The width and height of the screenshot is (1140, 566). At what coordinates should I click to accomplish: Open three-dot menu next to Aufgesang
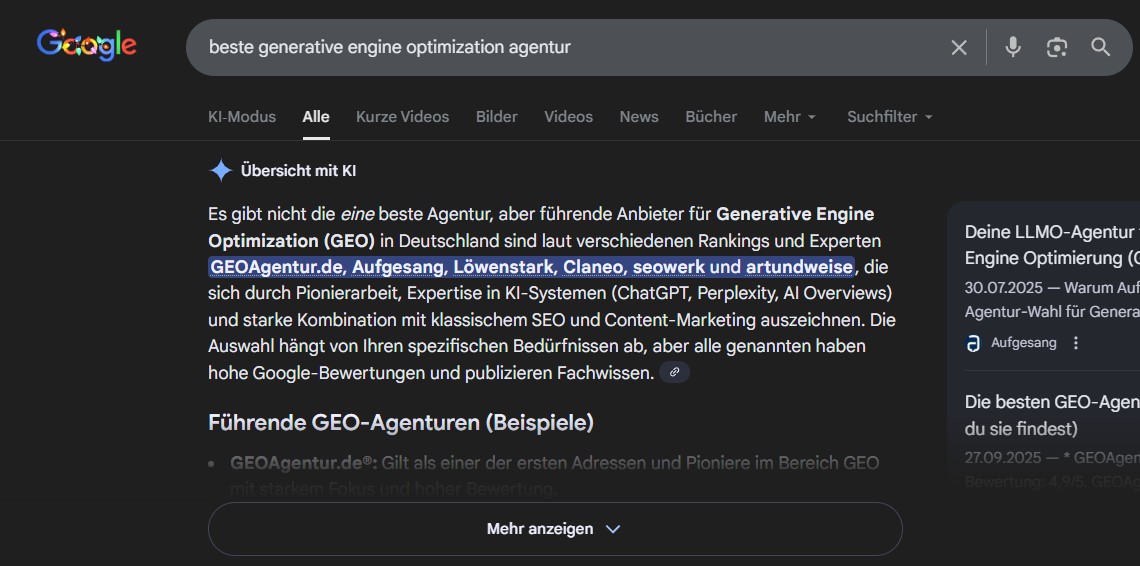click(1076, 343)
